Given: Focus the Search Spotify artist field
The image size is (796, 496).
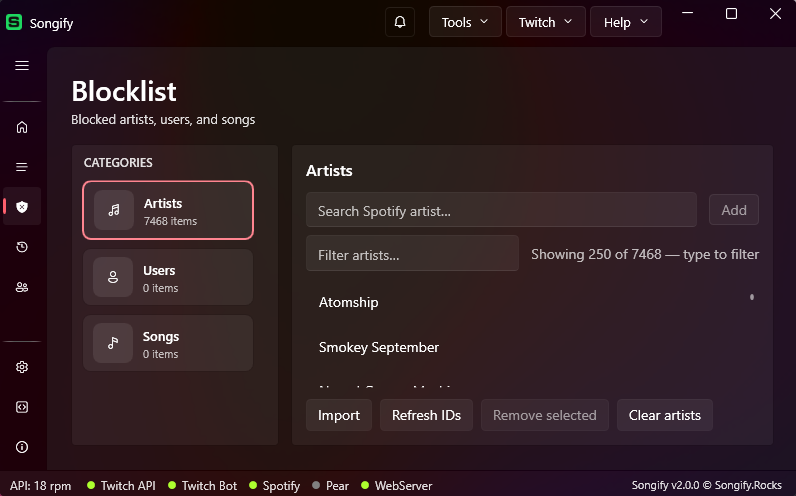Looking at the screenshot, I should [x=501, y=210].
